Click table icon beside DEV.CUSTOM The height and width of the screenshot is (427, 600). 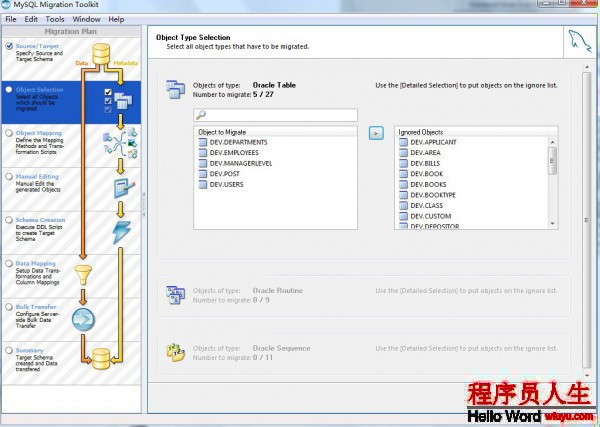coord(404,216)
